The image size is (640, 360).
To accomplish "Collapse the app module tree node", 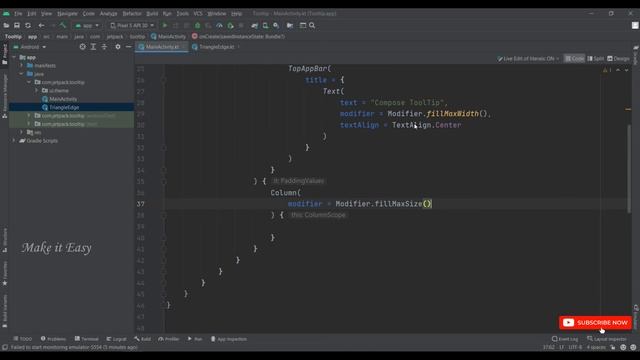I will coord(14,57).
